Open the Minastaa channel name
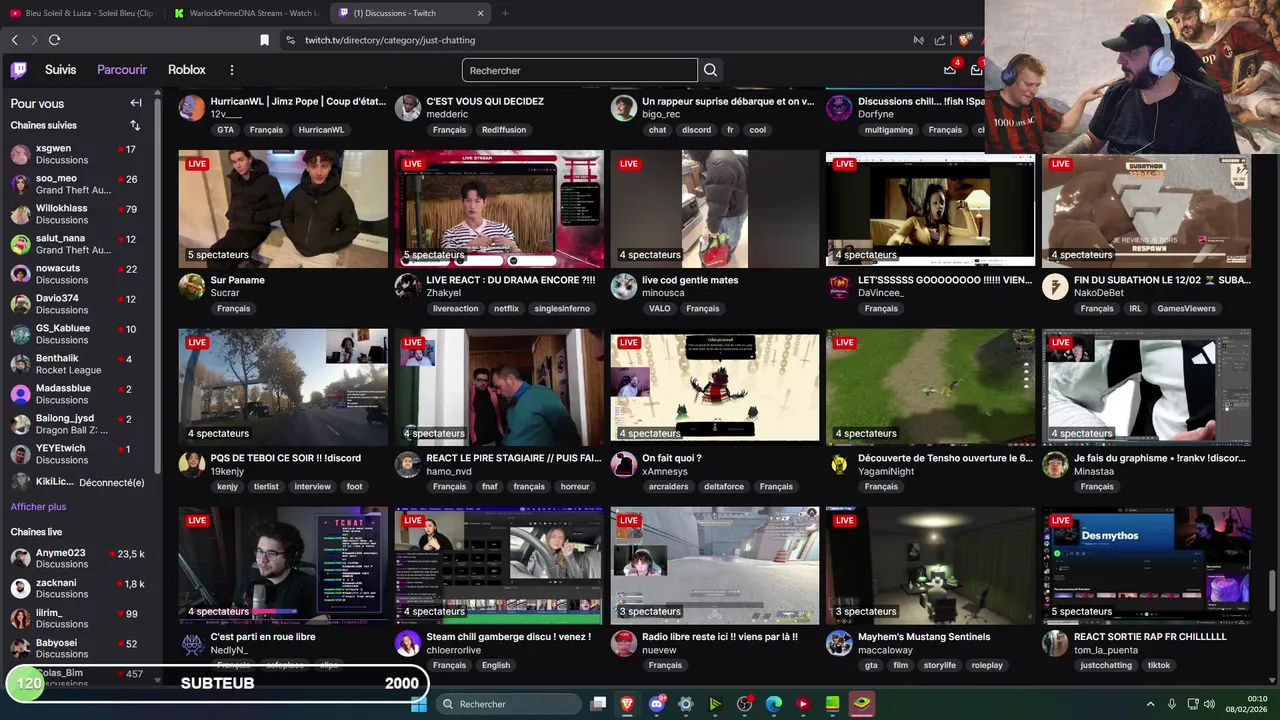Image resolution: width=1280 pixels, height=720 pixels. [x=1094, y=471]
